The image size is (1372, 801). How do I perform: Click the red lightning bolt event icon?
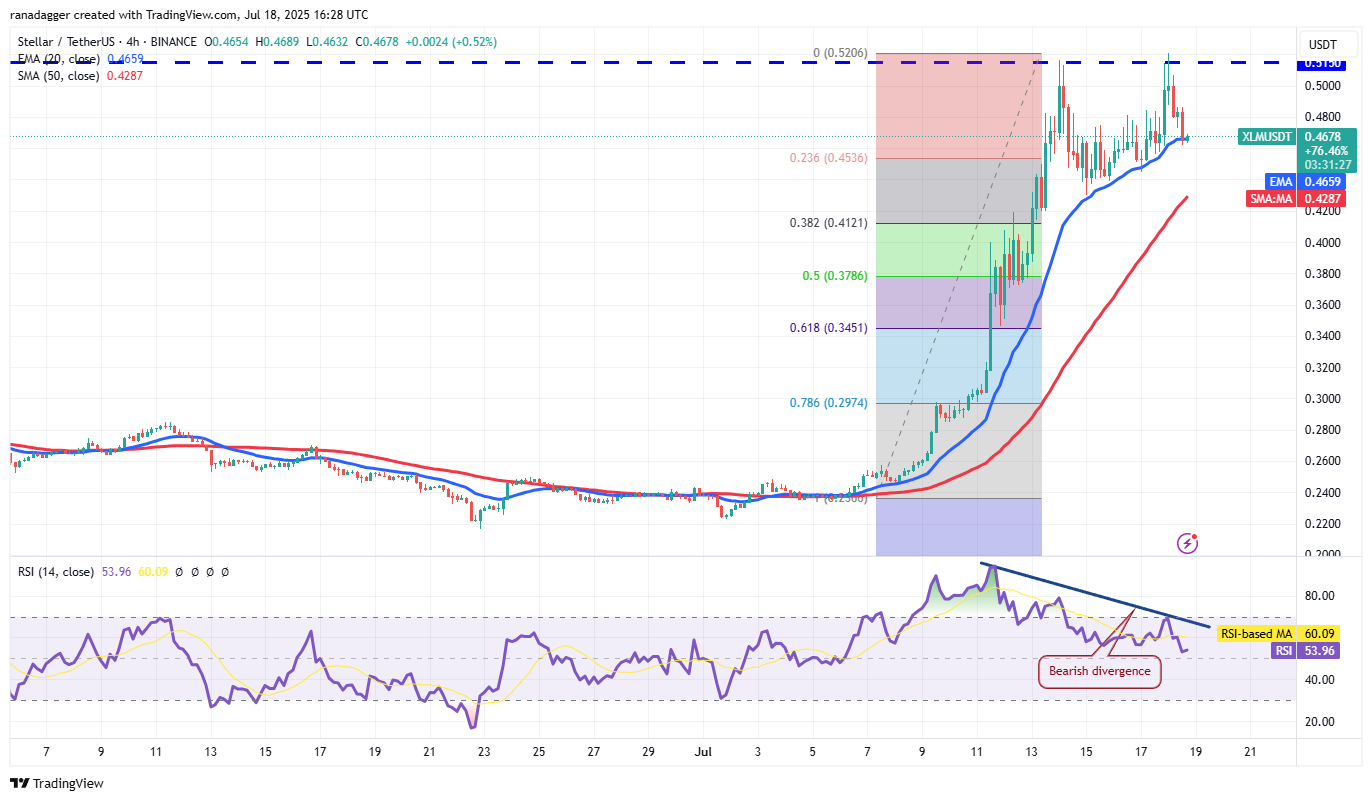1188,543
